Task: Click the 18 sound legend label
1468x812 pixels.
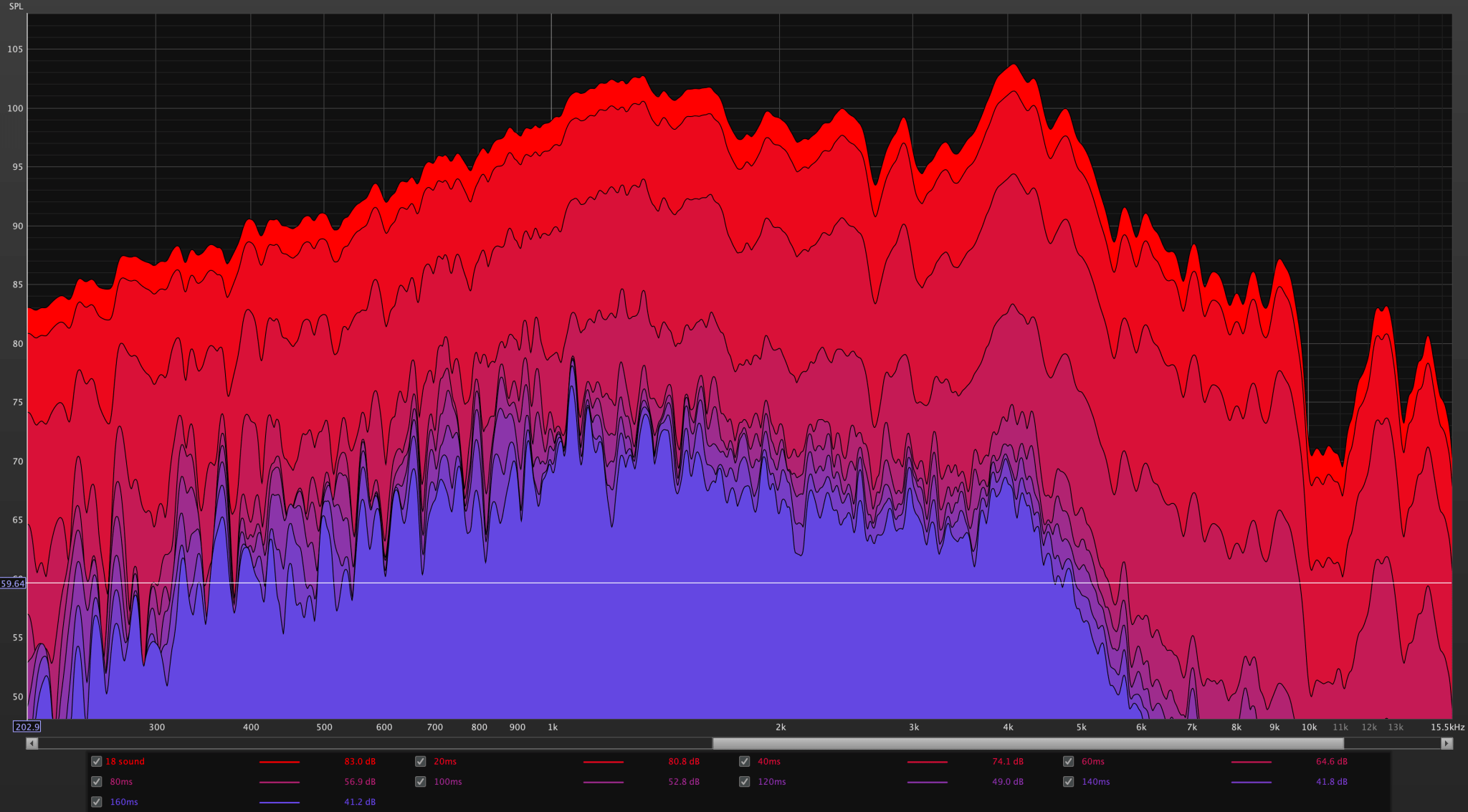Action: coord(125,761)
